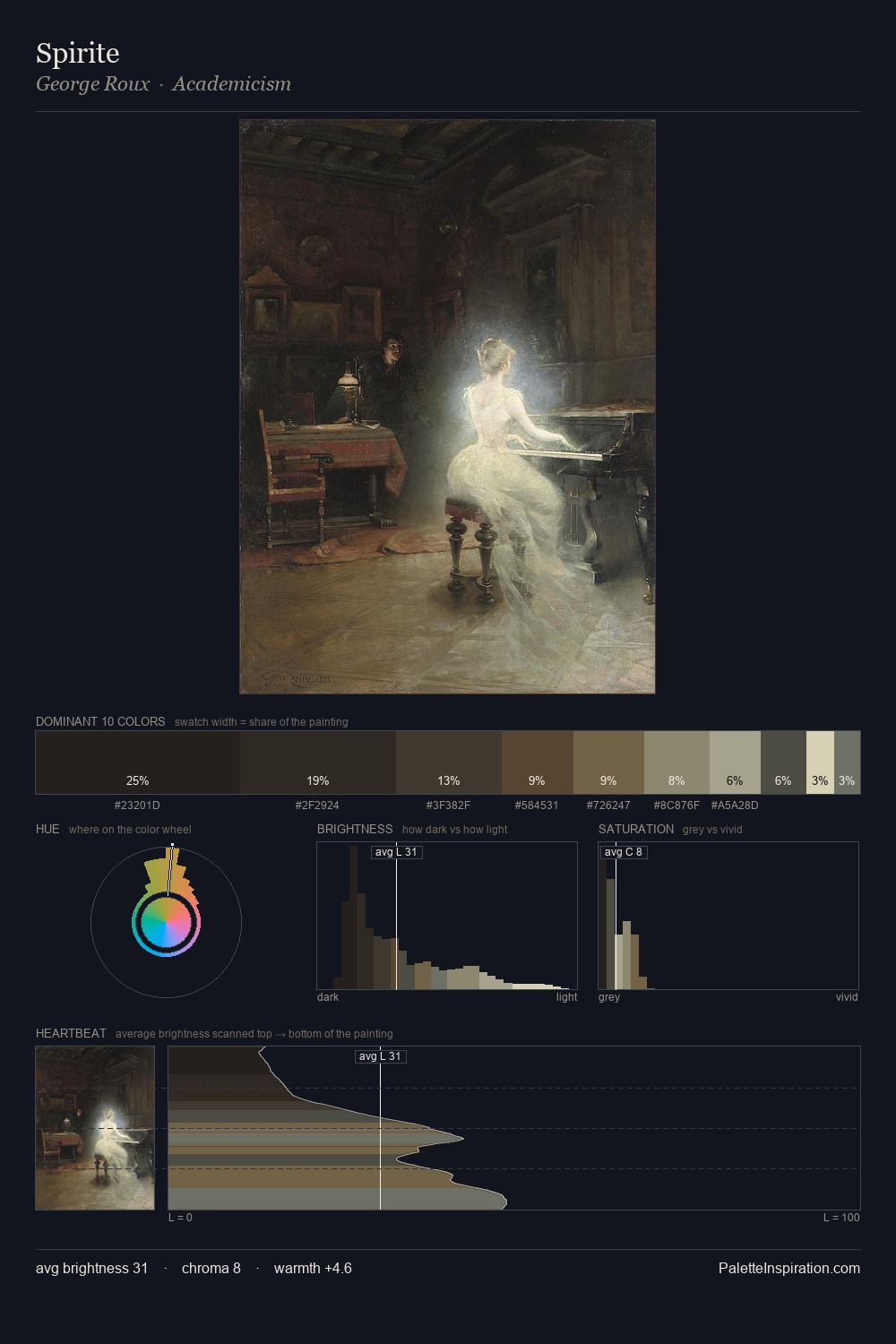The image size is (896, 1344).
Task: Click the avg brightness 31 footer text
Action: click(91, 1269)
